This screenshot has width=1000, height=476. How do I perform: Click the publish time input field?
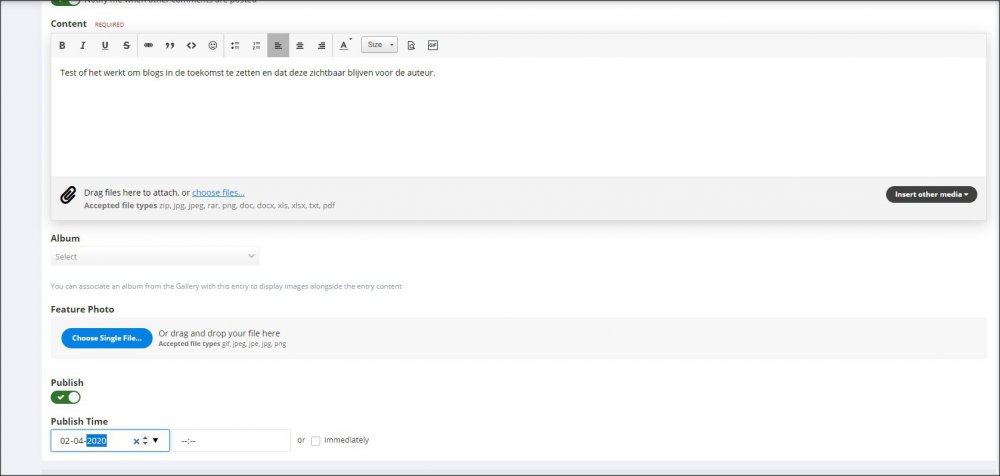click(x=230, y=440)
